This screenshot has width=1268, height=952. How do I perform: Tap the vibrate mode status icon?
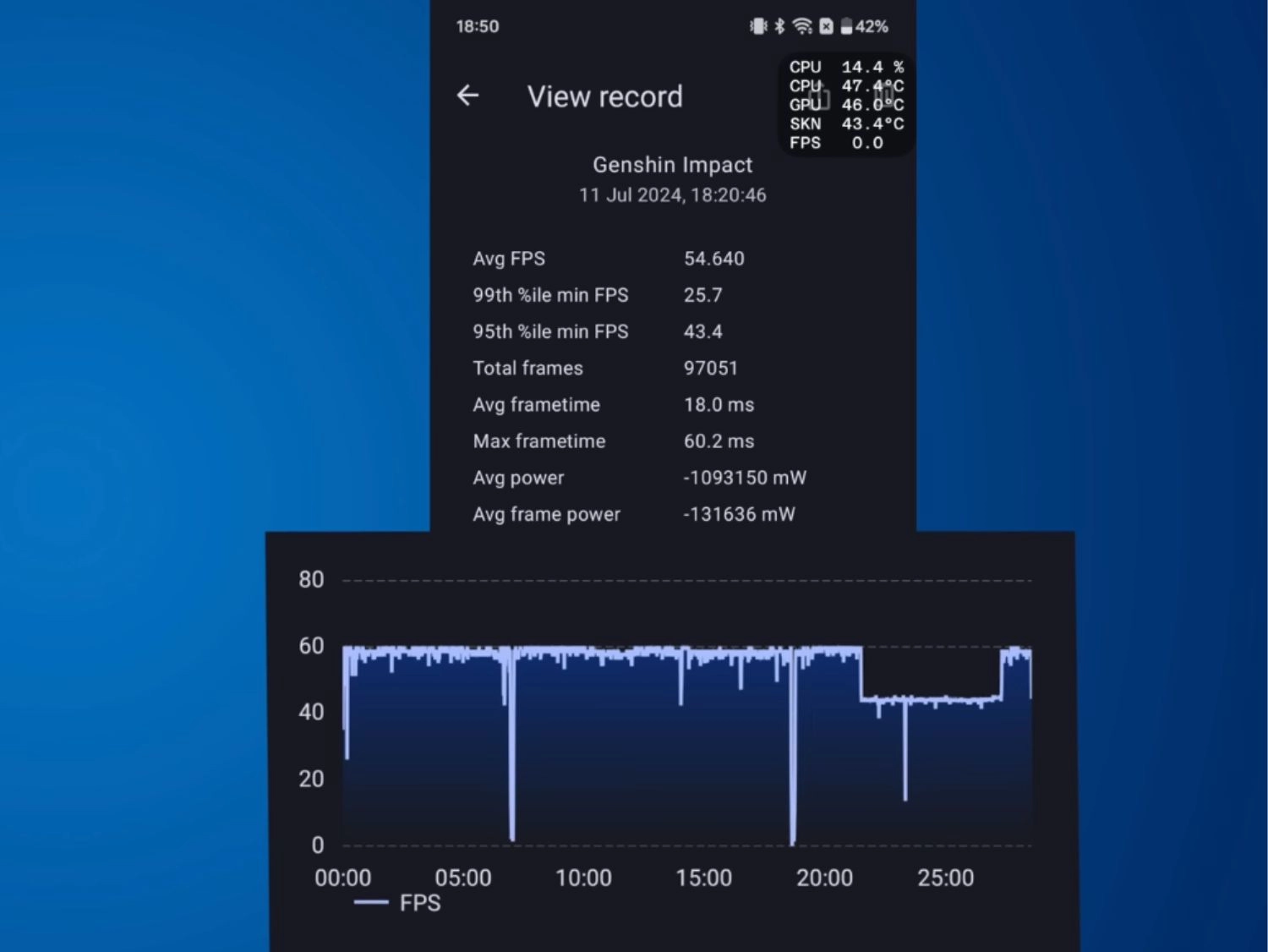(758, 26)
